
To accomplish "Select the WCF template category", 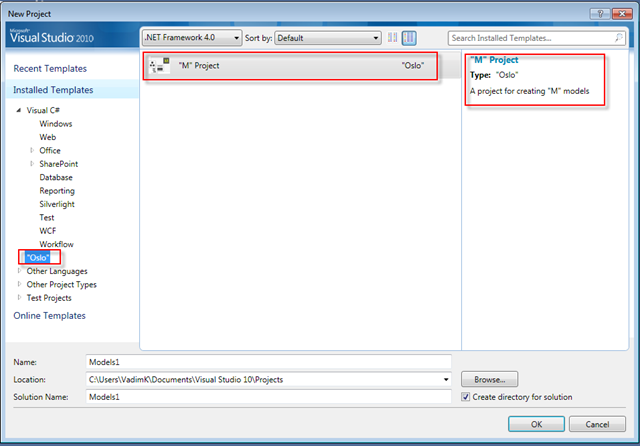I will [x=48, y=231].
